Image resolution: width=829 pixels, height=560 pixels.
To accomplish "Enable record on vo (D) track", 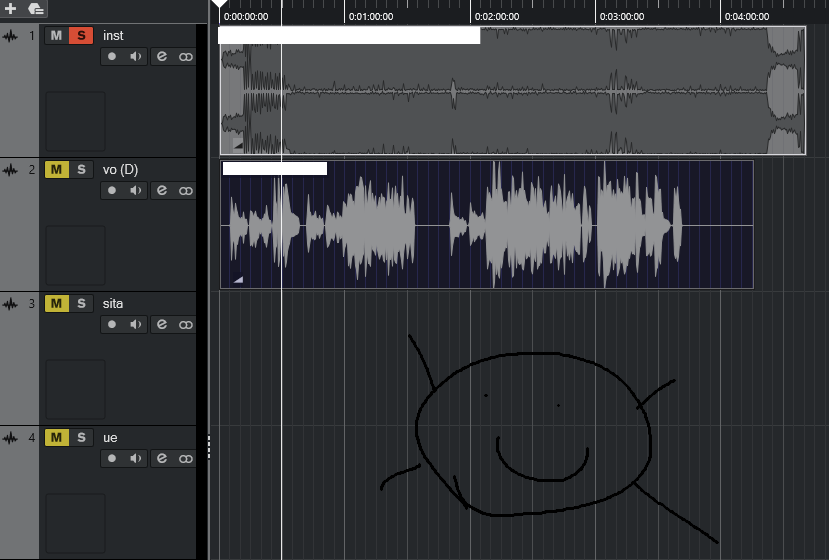I will pyautogui.click(x=112, y=190).
